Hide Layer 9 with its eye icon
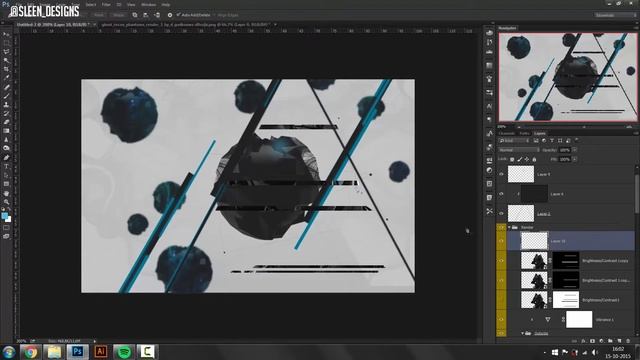The image size is (640, 360). [501, 174]
